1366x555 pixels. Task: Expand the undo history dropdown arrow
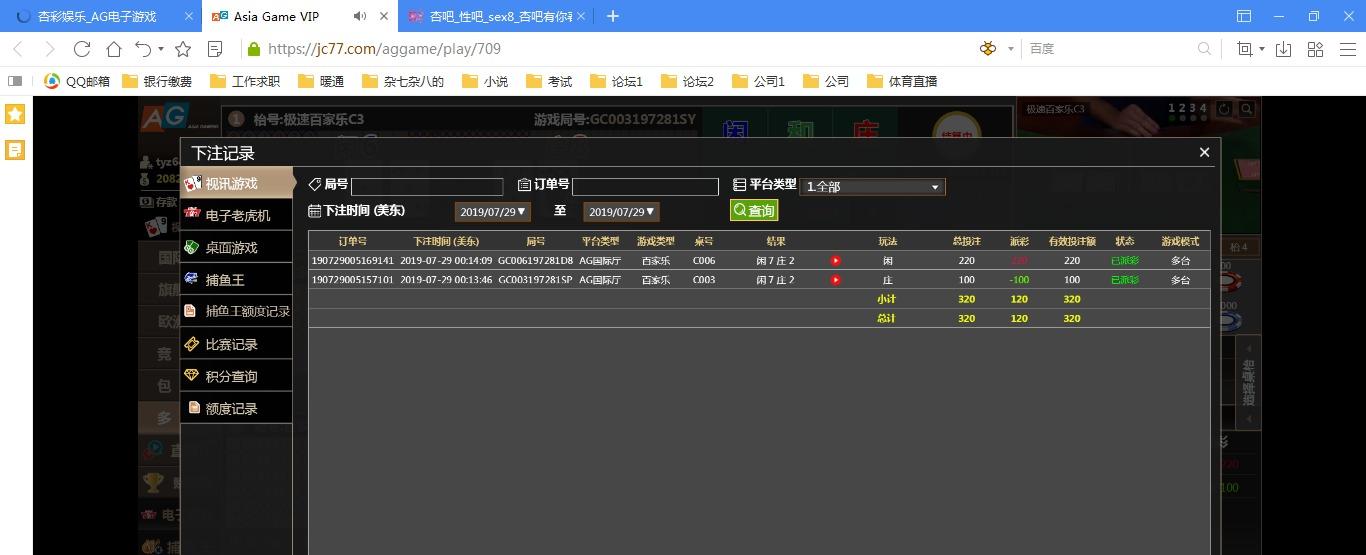161,49
